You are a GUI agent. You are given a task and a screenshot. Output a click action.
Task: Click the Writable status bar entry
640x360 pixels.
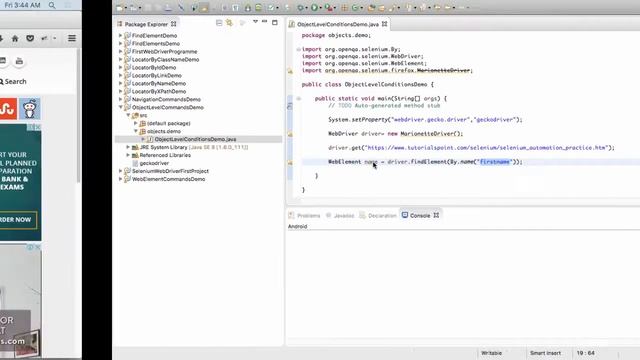491,353
